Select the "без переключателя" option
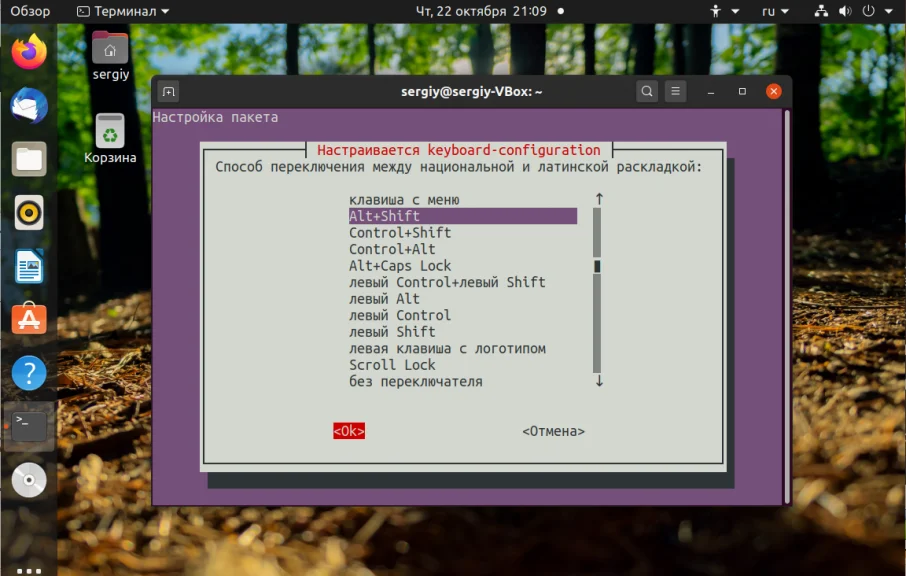This screenshot has width=906, height=576. [x=415, y=381]
